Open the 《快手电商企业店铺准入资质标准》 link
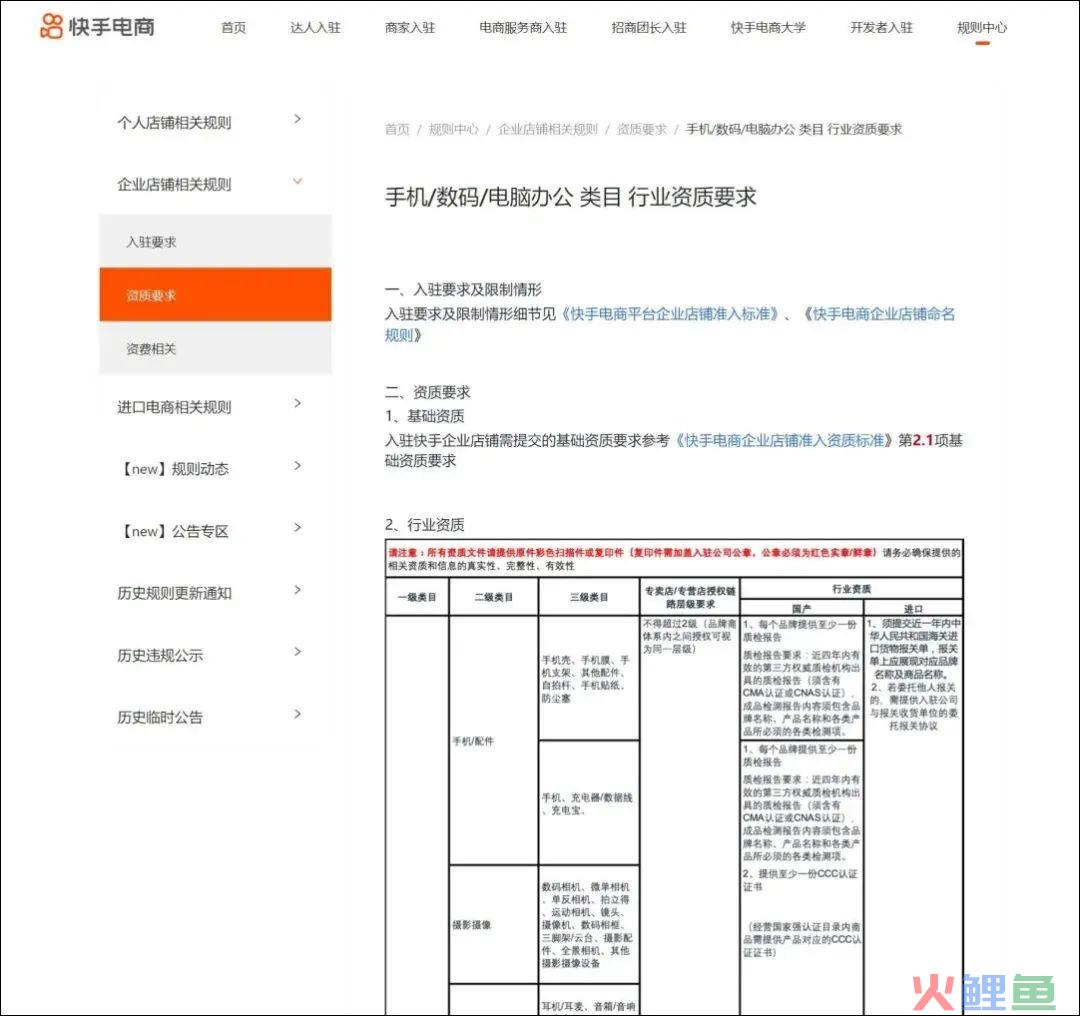This screenshot has height=1016, width=1080. (783, 440)
